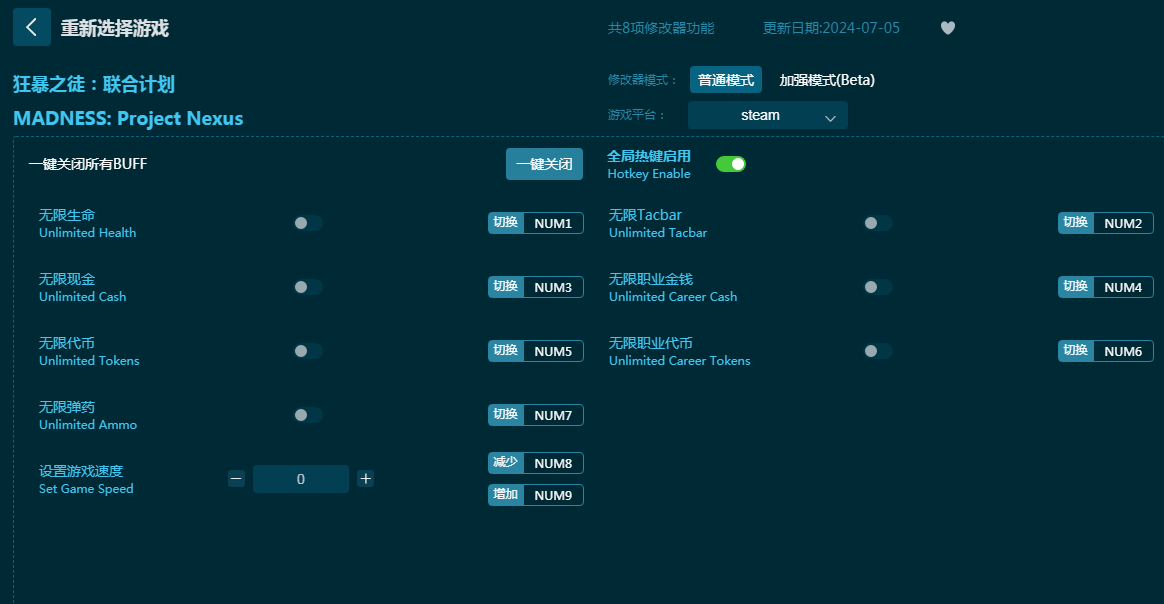The image size is (1164, 604).
Task: Click the back arrow icon
Action: point(32,27)
